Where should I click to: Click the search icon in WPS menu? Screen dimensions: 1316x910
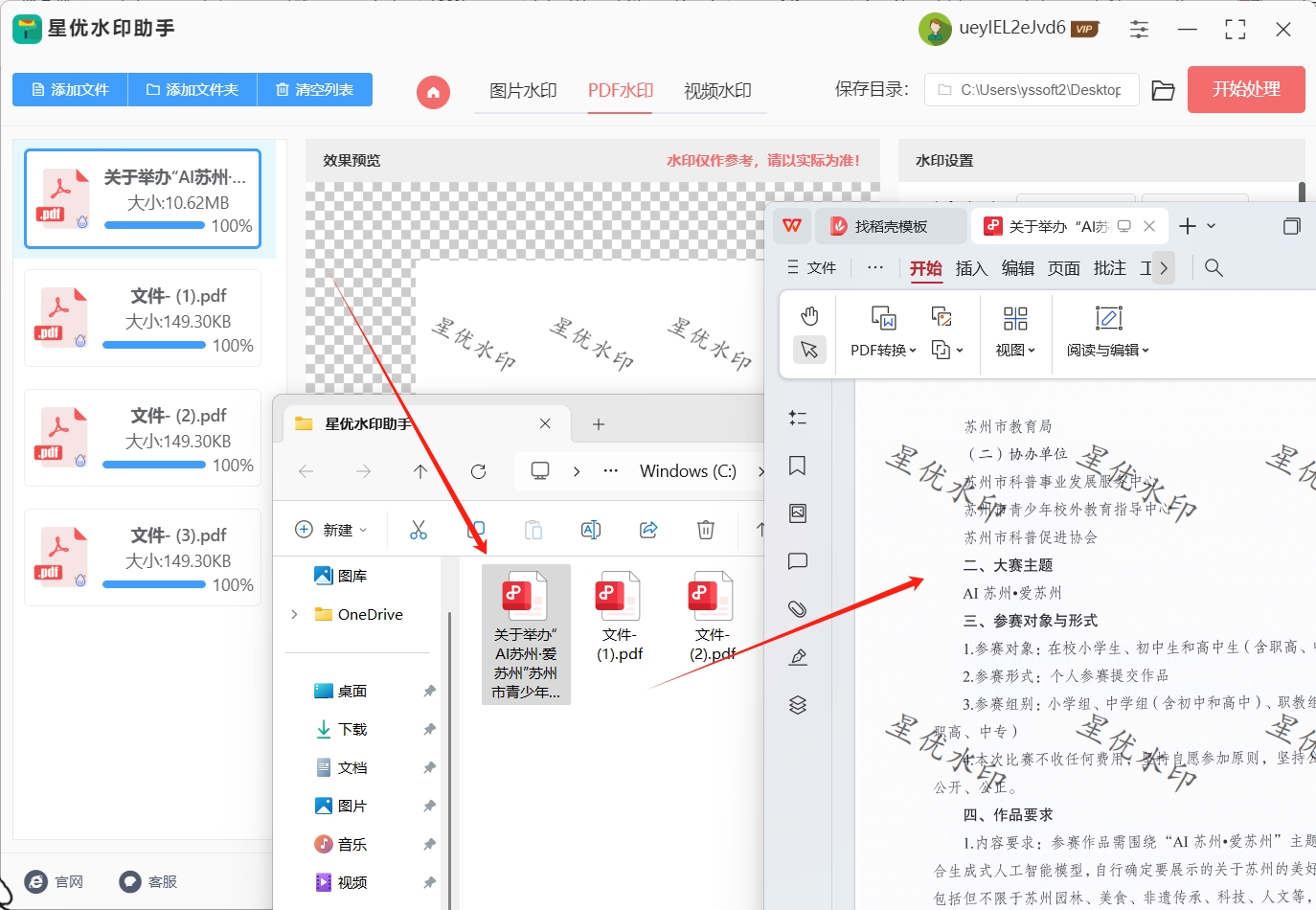tap(1214, 268)
